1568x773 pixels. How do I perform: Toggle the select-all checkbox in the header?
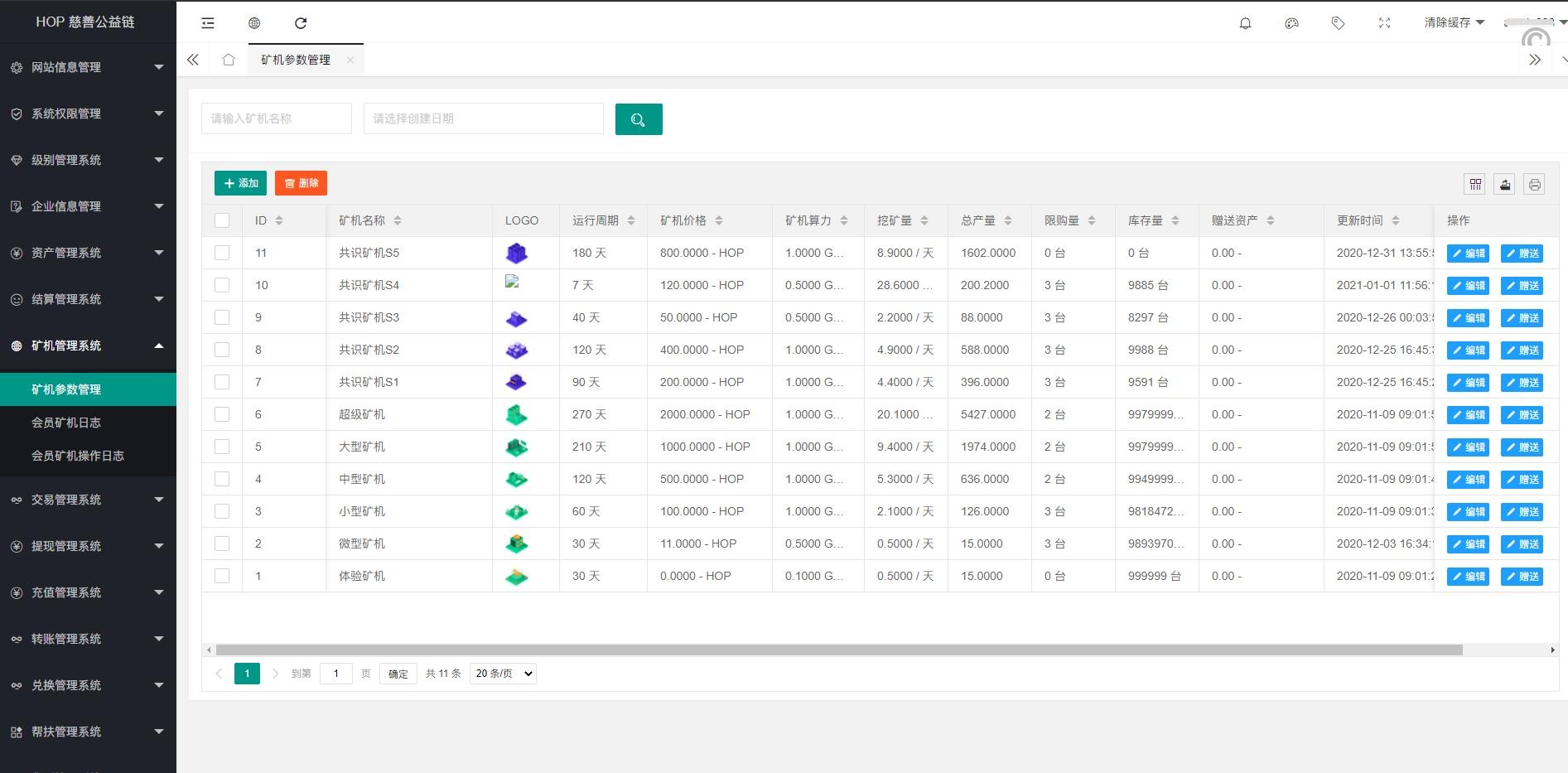point(222,220)
